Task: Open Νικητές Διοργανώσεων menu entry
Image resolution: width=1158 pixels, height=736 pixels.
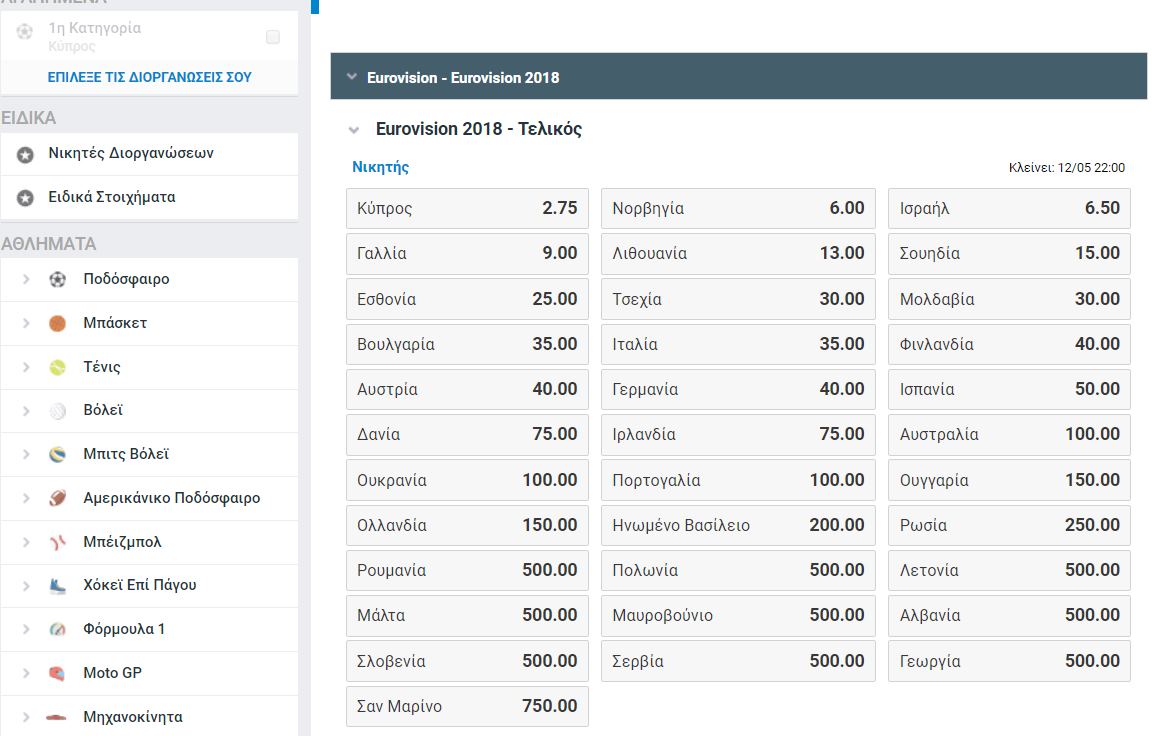Action: (x=149, y=154)
